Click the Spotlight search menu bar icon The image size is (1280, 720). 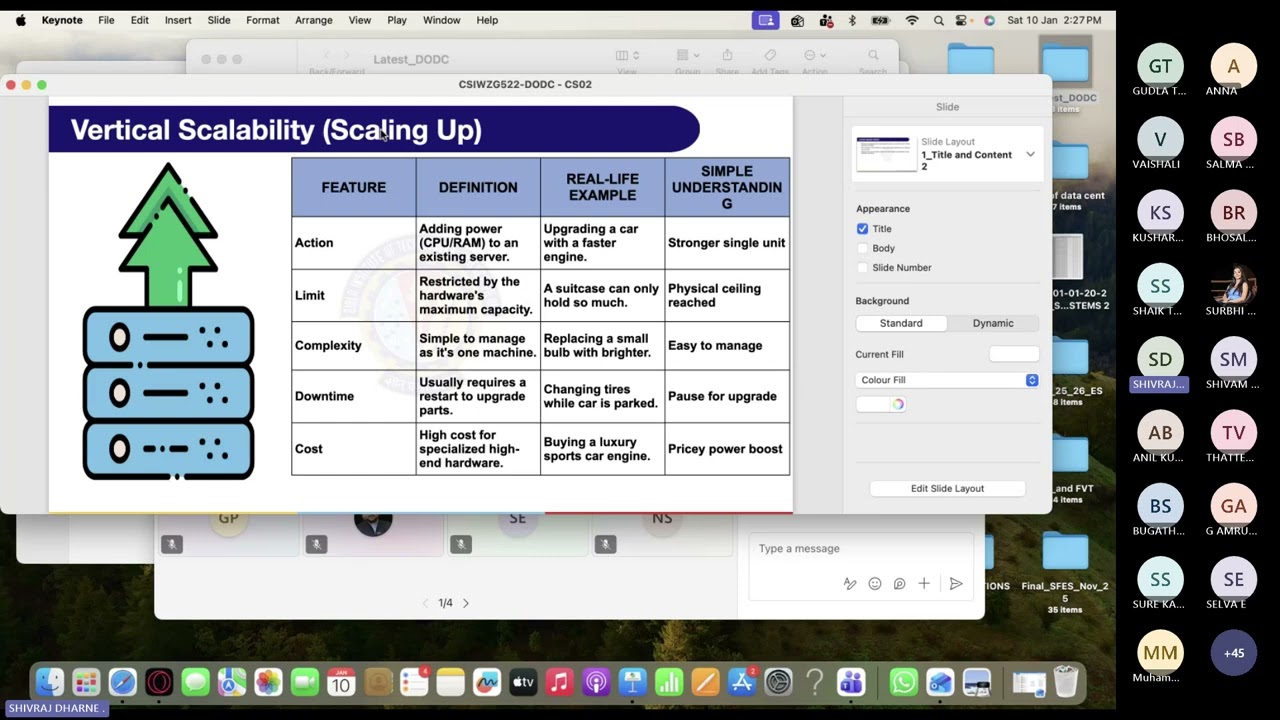(x=938, y=20)
